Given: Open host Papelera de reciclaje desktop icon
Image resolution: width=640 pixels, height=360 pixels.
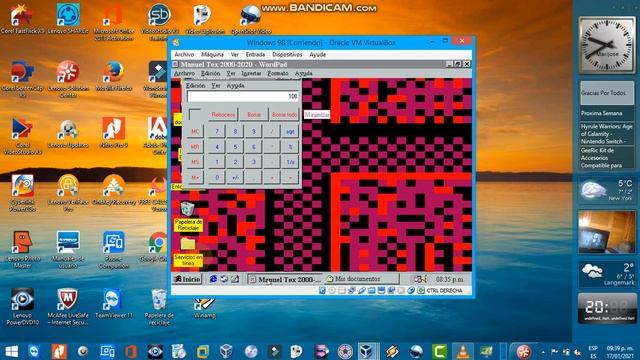Looking at the screenshot, I should click(x=159, y=307).
